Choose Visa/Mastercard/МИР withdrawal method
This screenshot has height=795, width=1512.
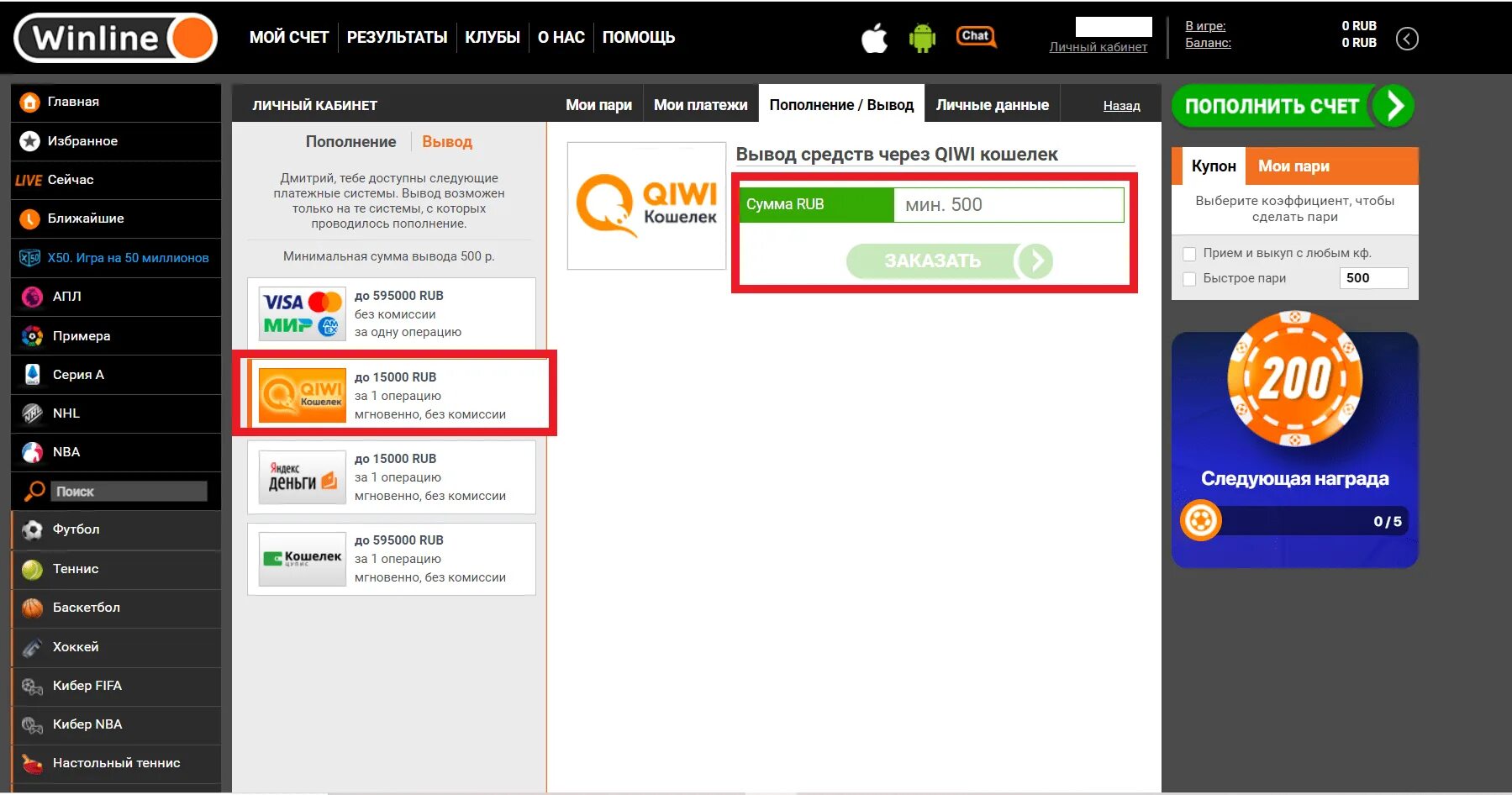pos(392,314)
